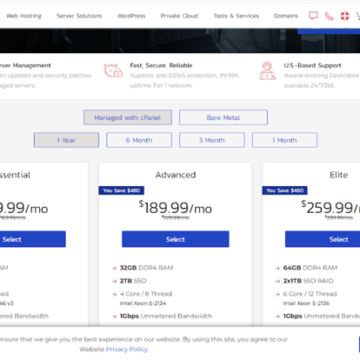This screenshot has height=360, width=360.
Task: Open the live chat icon
Action: [x=313, y=16]
